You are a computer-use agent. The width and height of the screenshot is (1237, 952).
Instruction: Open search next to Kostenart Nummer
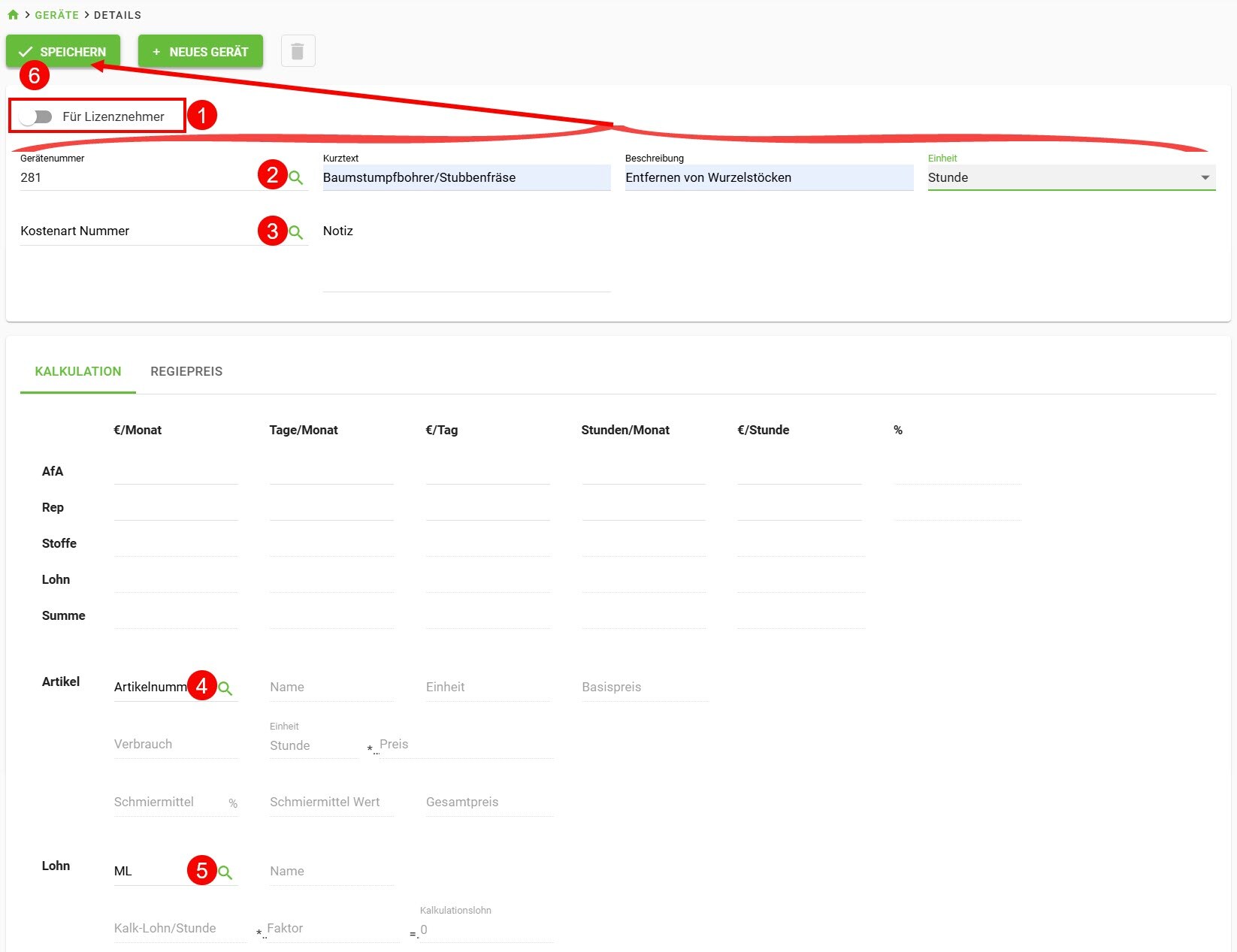296,232
